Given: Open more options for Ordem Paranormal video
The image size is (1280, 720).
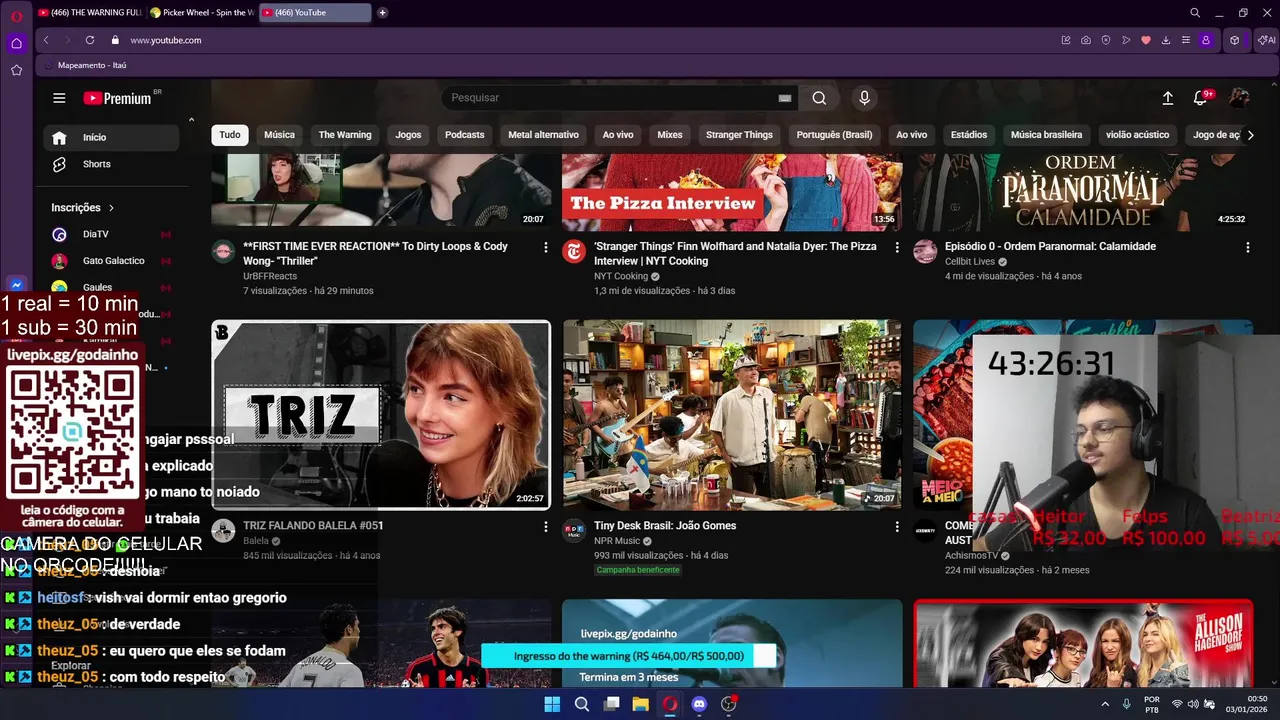Looking at the screenshot, I should click(1248, 247).
